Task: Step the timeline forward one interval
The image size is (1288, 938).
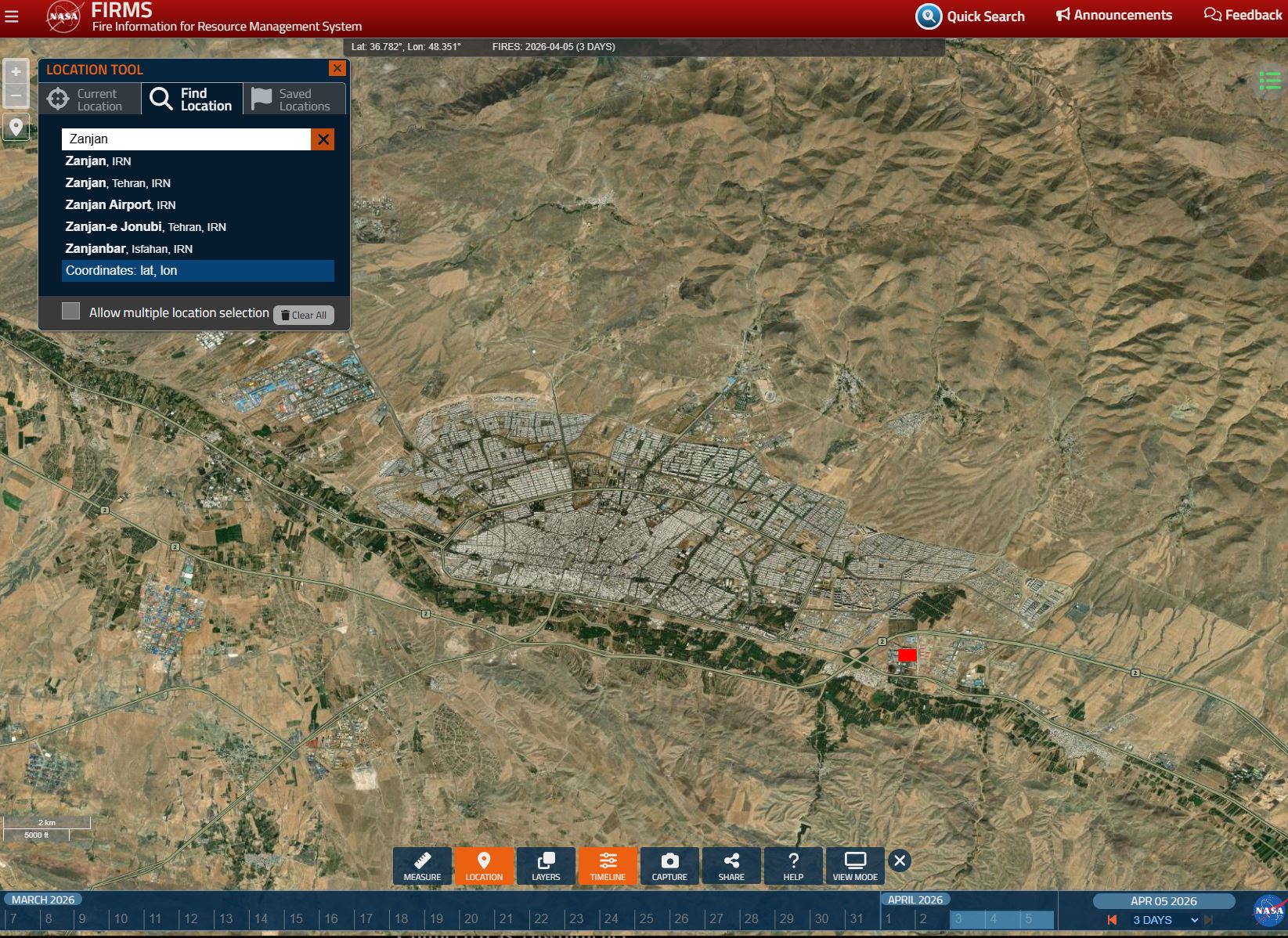Action: [1209, 920]
